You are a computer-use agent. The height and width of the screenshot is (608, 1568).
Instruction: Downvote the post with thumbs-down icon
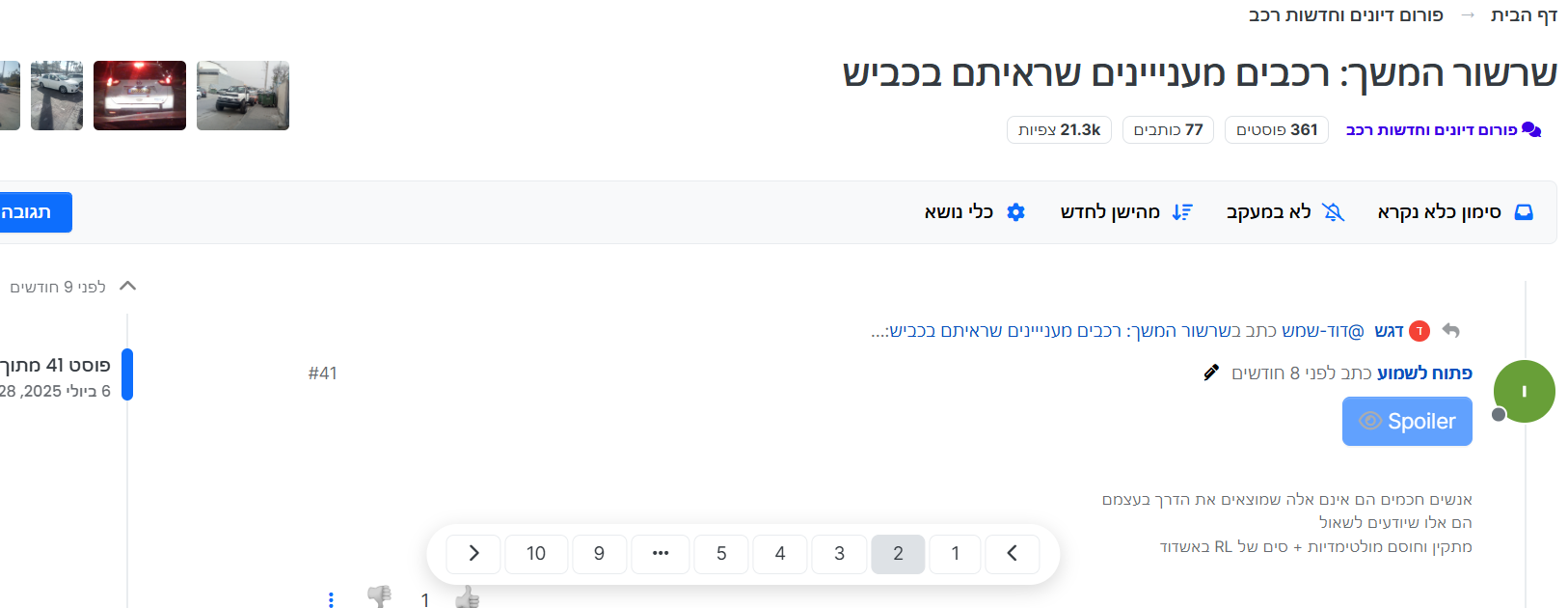tap(380, 596)
